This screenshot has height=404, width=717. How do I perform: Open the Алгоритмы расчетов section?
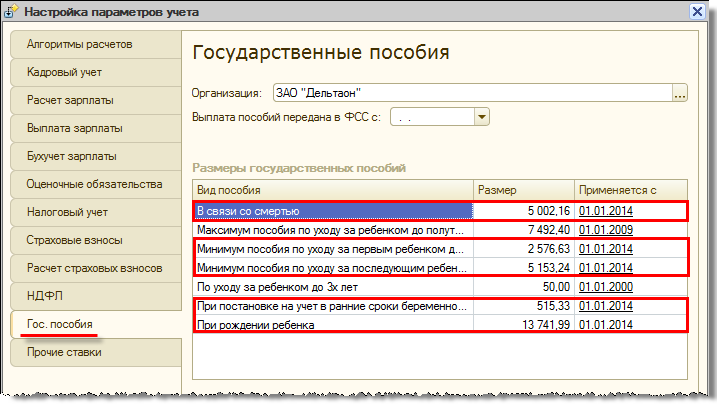(96, 44)
